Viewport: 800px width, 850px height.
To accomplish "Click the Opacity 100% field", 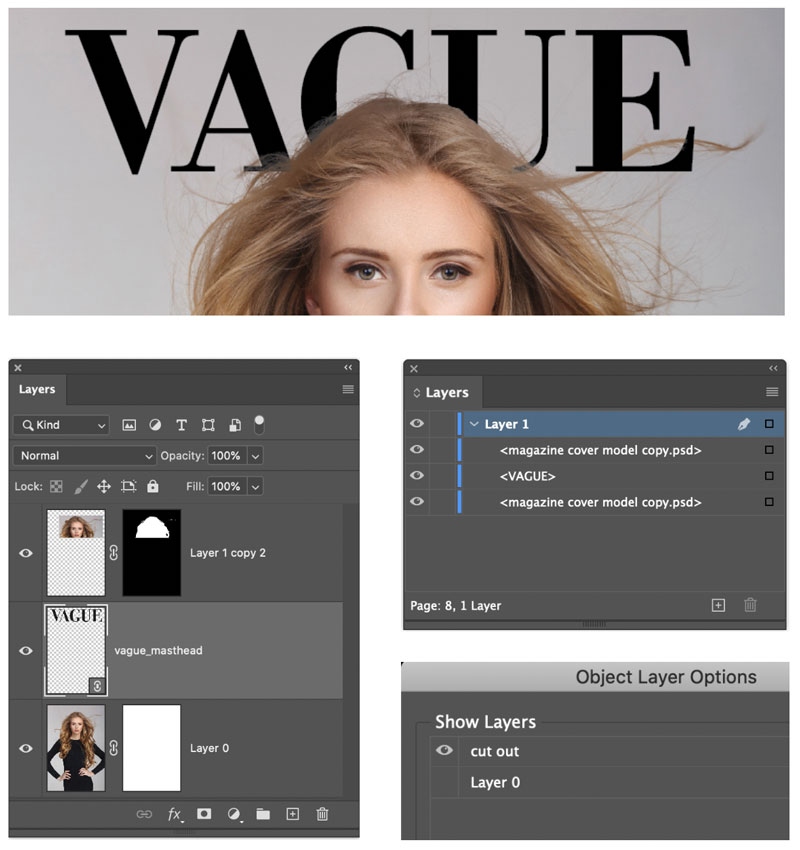I will (226, 456).
